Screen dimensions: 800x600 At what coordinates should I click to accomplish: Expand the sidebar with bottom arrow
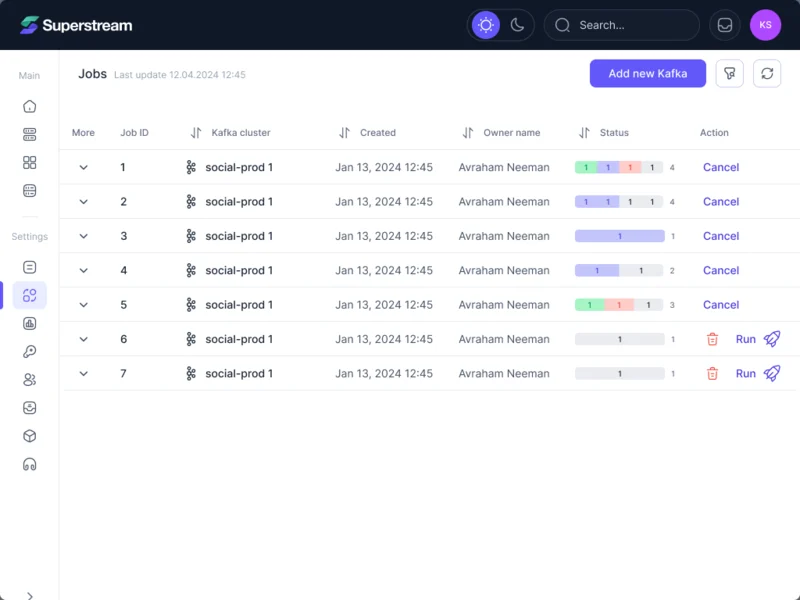point(30,595)
